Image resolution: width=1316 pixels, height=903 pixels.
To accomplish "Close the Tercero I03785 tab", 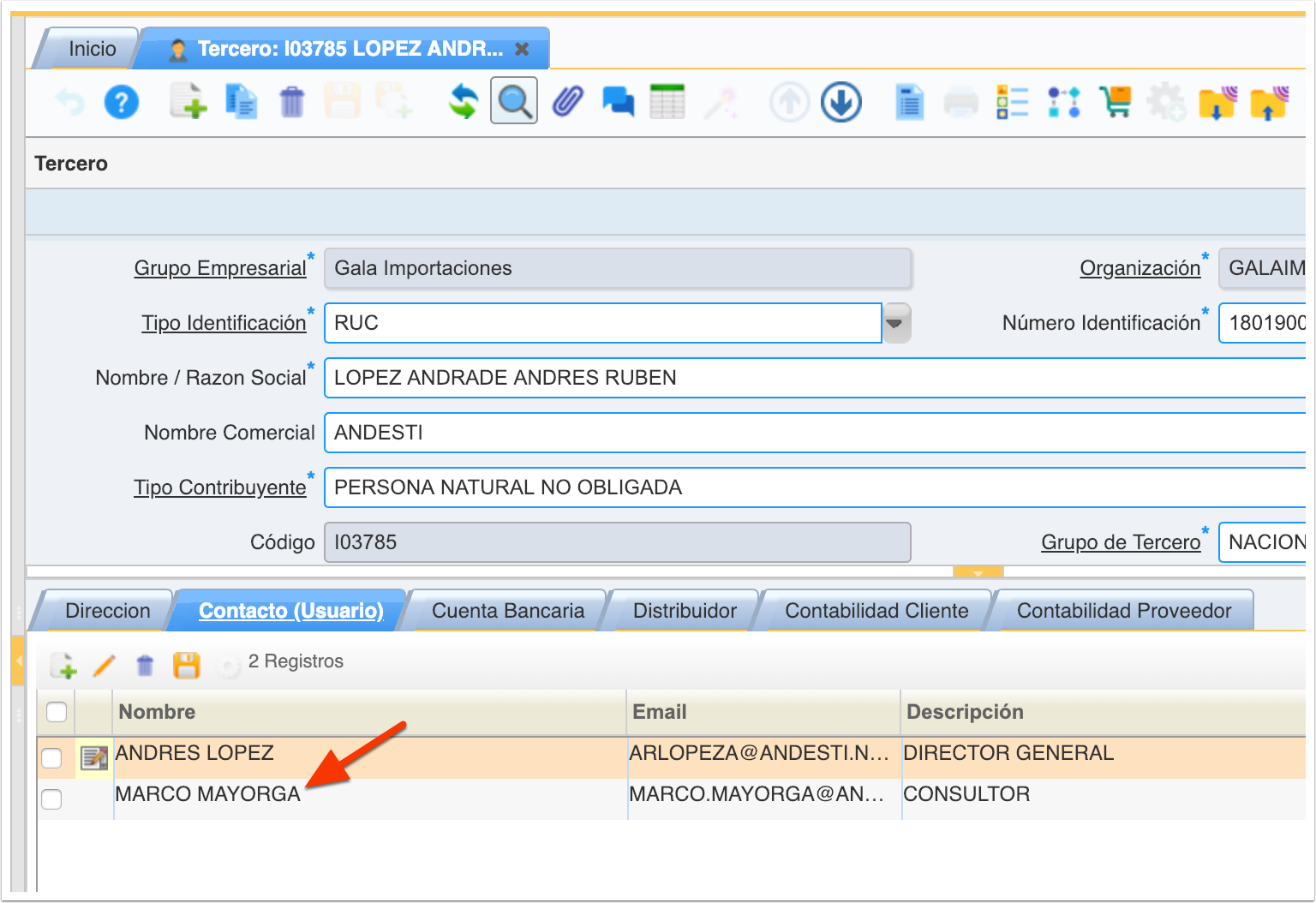I will [522, 49].
